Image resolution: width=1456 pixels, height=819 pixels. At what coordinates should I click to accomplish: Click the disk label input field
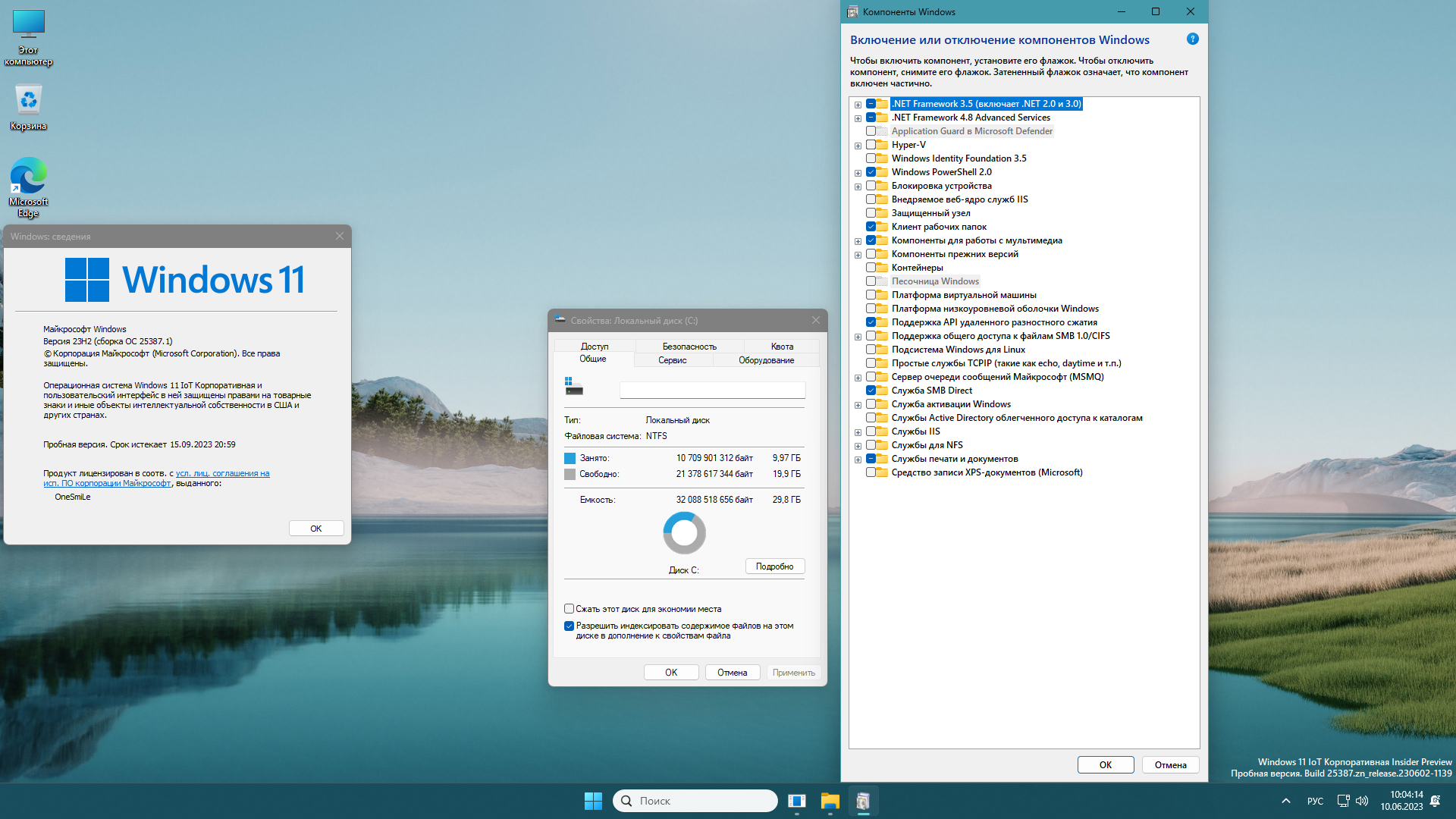pos(711,390)
